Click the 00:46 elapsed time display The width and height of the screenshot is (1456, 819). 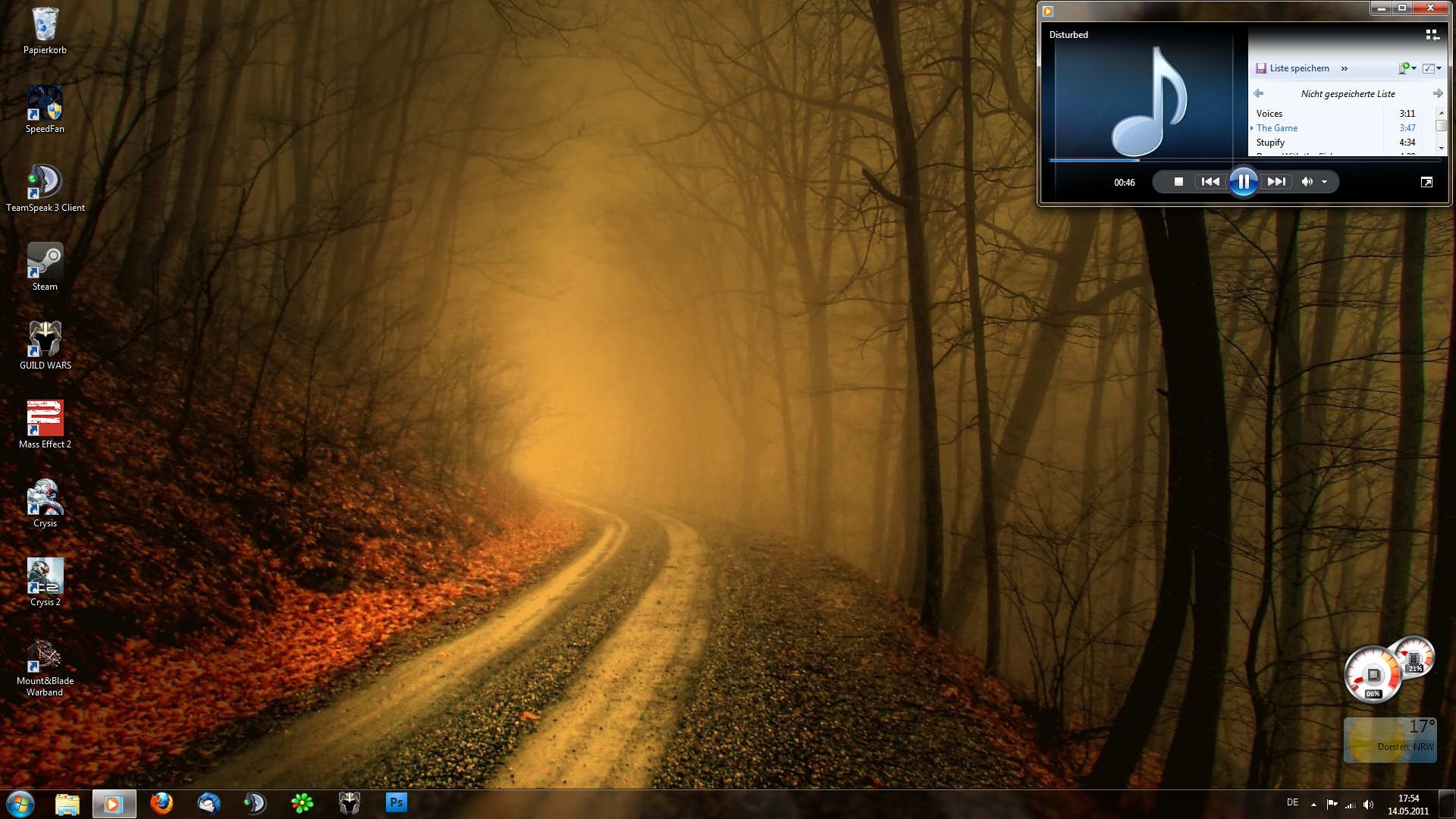[x=1125, y=183]
